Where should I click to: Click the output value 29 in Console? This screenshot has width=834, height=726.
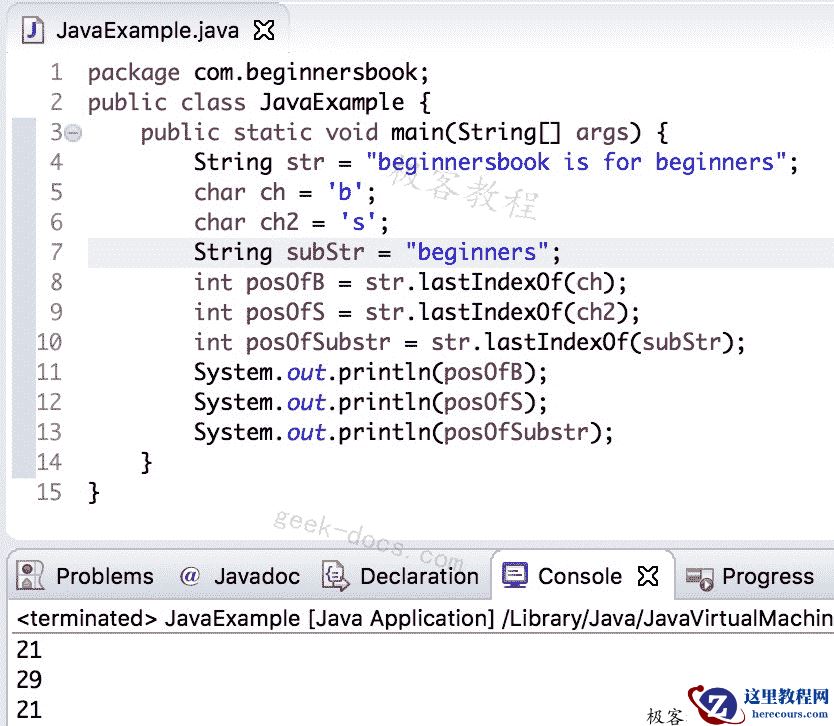point(29,679)
